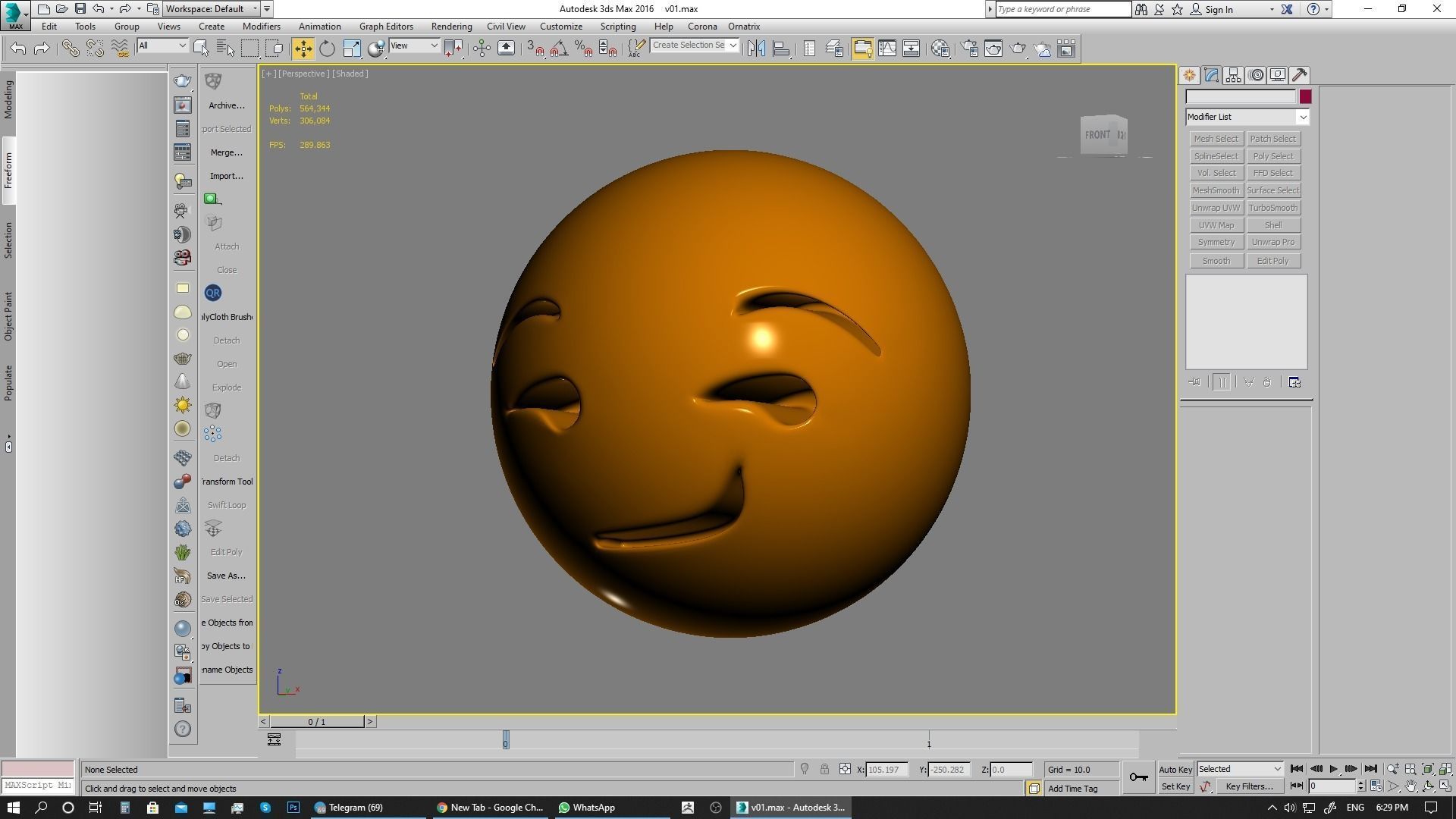Click the Undo arrow in main toolbar

[x=18, y=49]
